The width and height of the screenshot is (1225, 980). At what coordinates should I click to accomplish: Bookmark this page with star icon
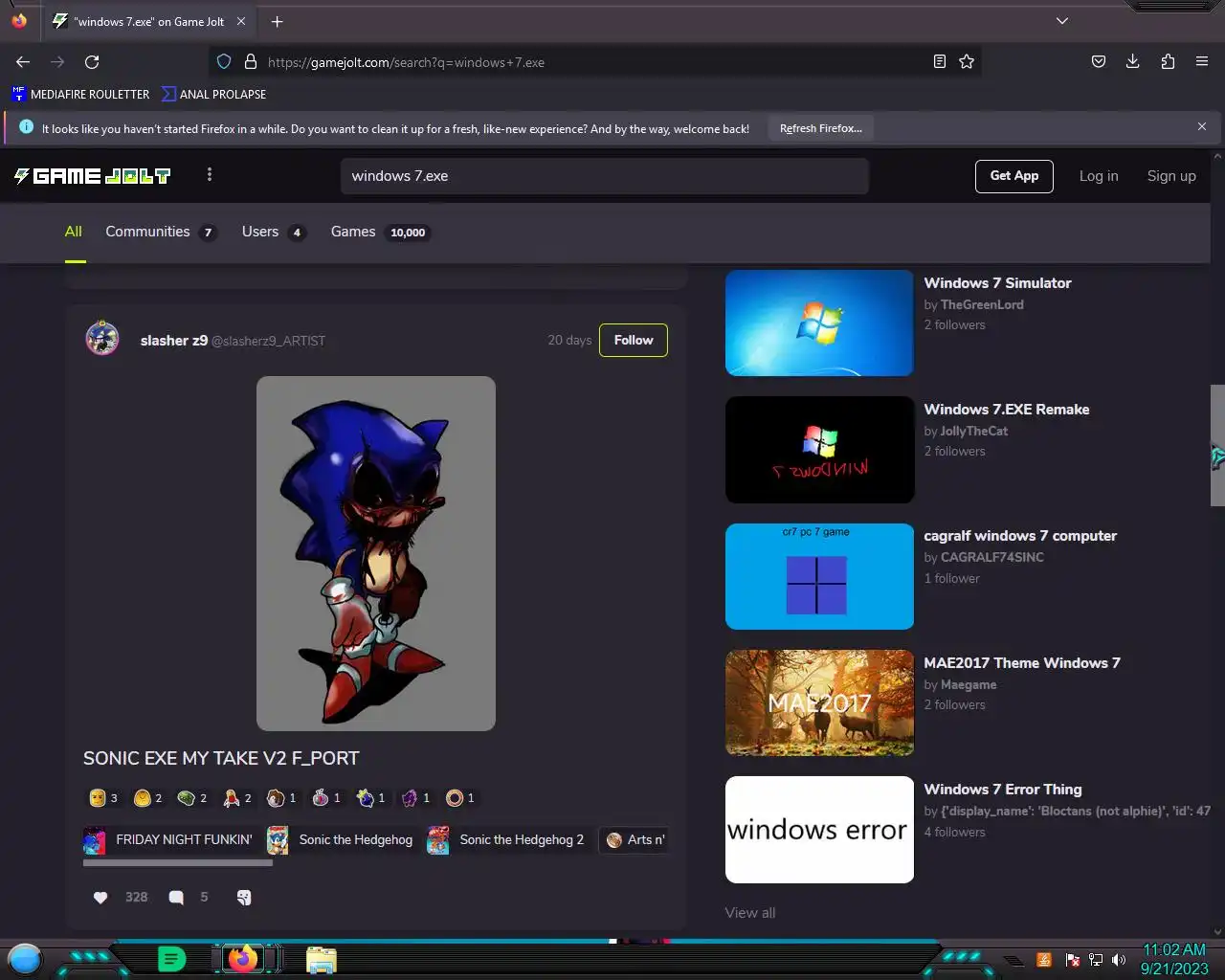coord(967,62)
